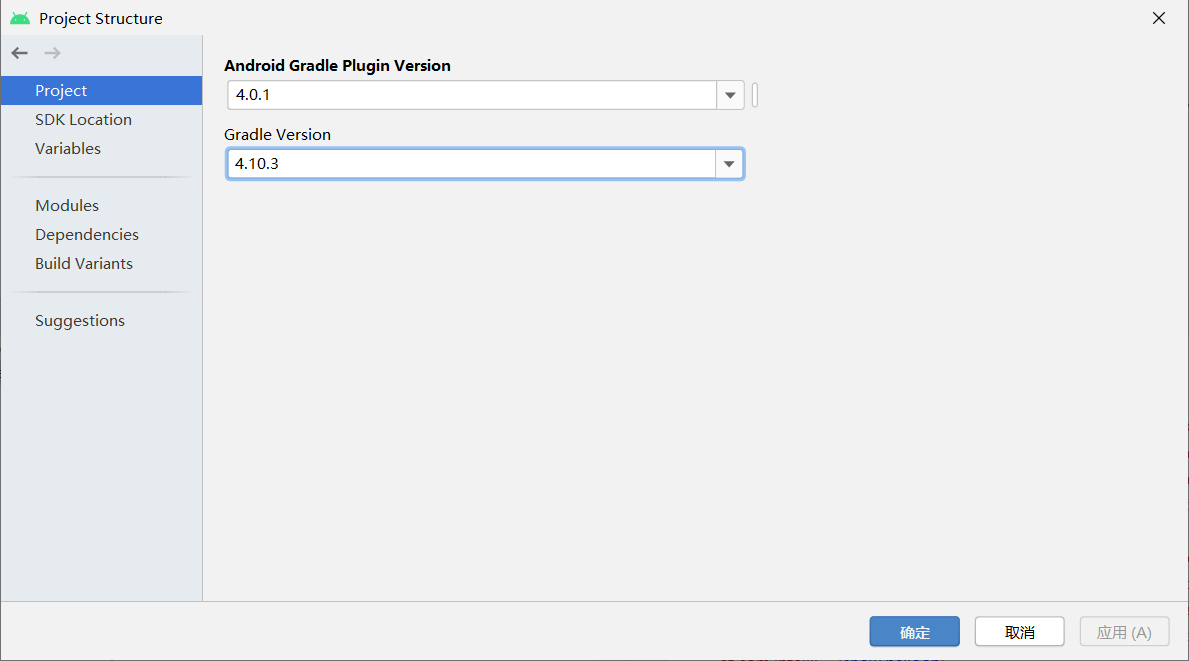Select SDK Location in the sidebar
Viewport: 1189px width, 661px height.
[x=83, y=119]
